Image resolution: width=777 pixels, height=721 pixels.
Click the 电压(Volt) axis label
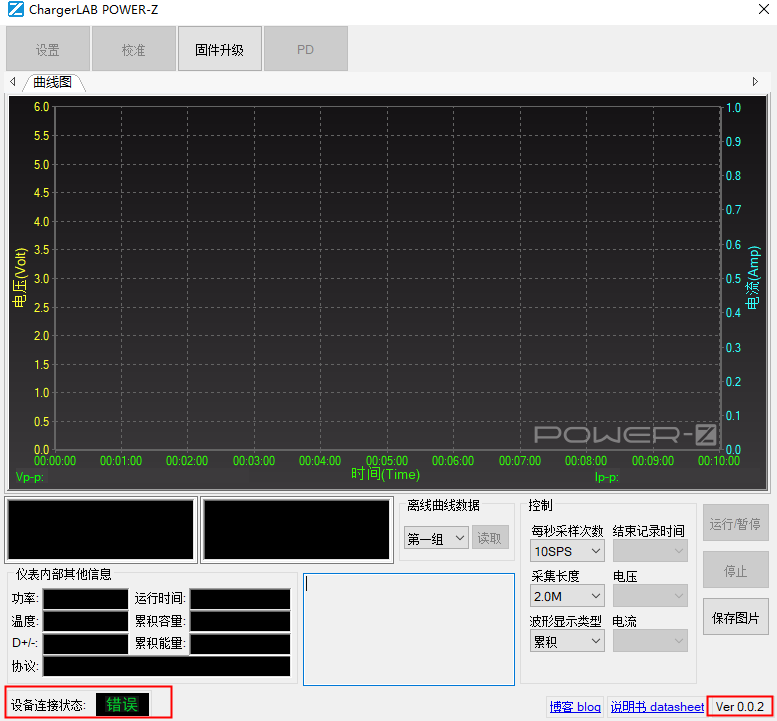tap(19, 277)
